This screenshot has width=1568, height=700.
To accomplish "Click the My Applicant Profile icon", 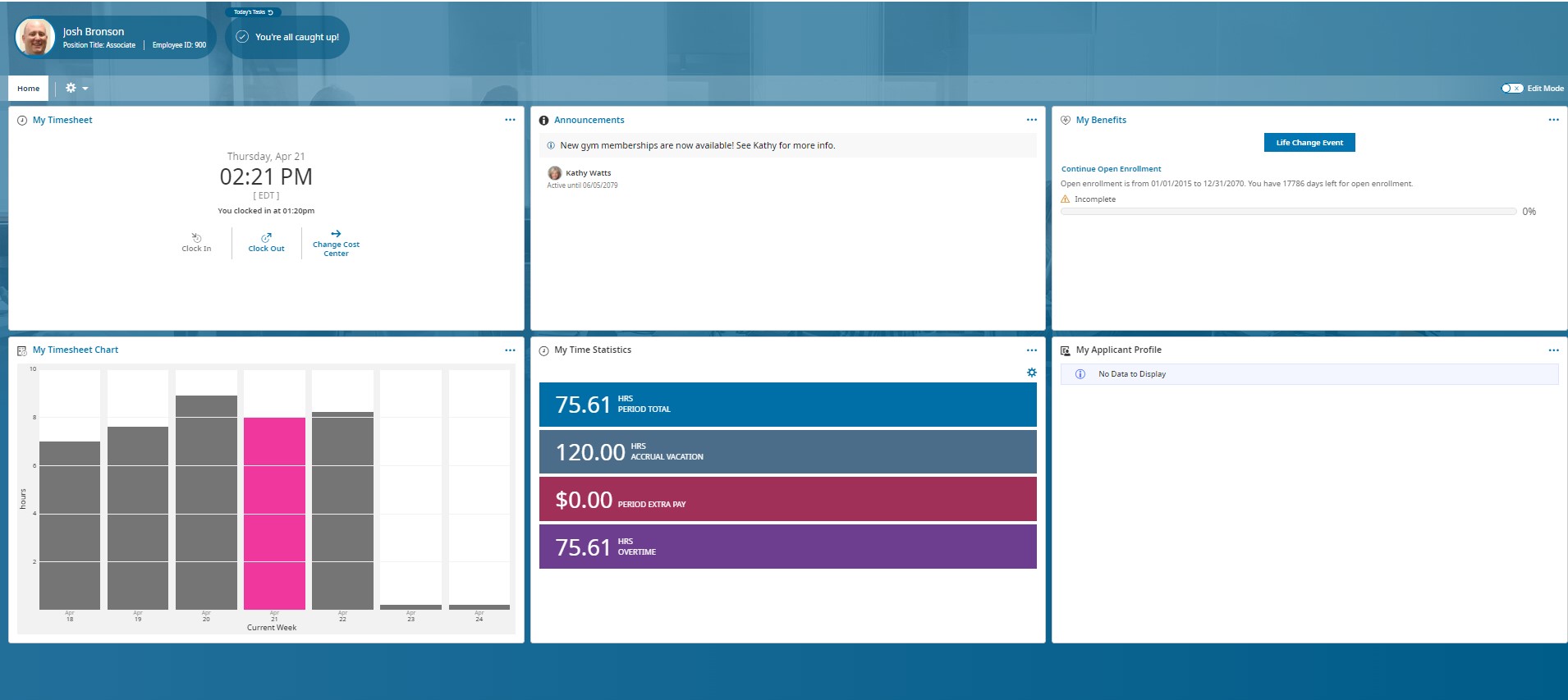I will [1065, 350].
